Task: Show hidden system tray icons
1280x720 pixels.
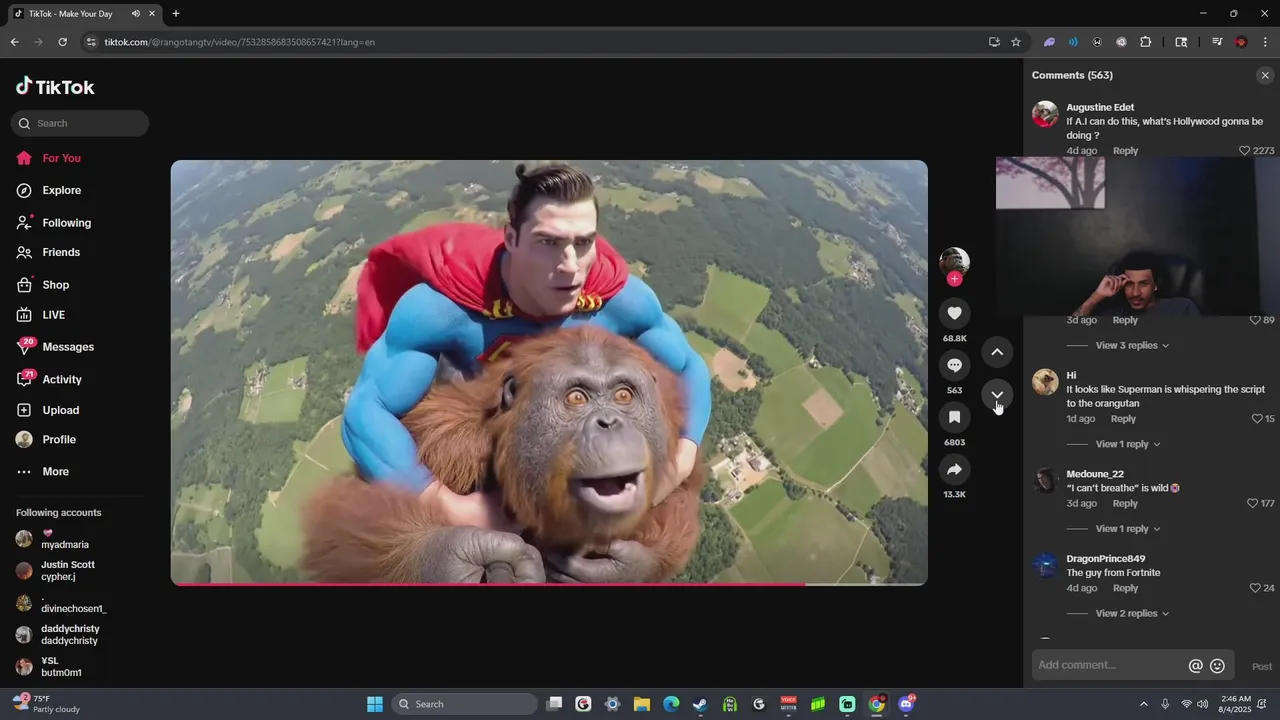Action: point(1144,704)
